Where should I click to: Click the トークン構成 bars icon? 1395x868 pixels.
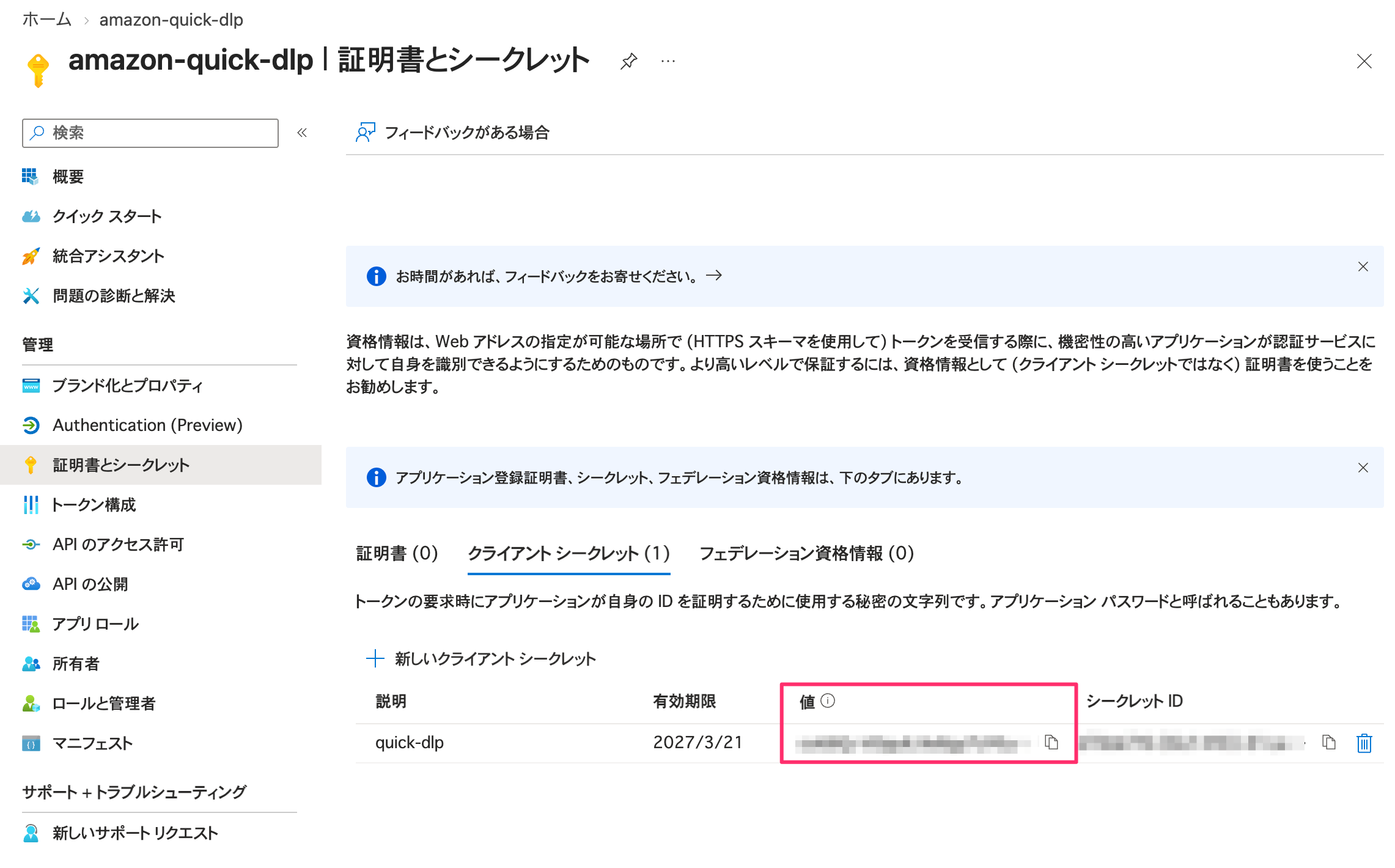[x=31, y=505]
